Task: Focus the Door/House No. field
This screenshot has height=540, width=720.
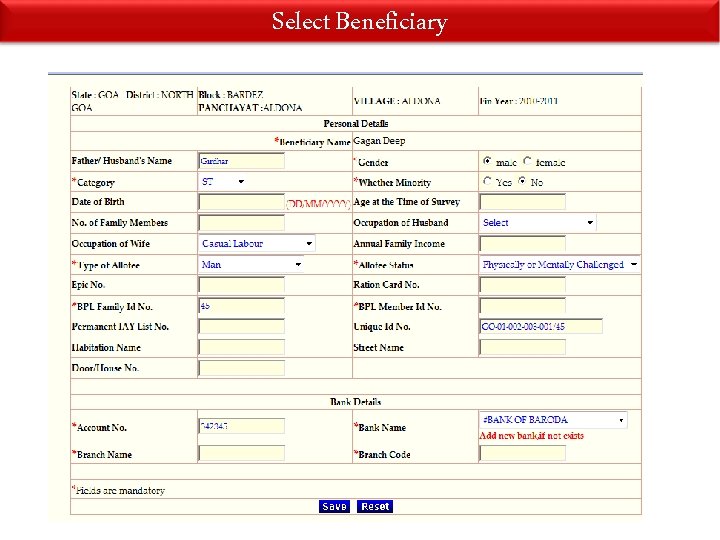Action: pos(242,368)
